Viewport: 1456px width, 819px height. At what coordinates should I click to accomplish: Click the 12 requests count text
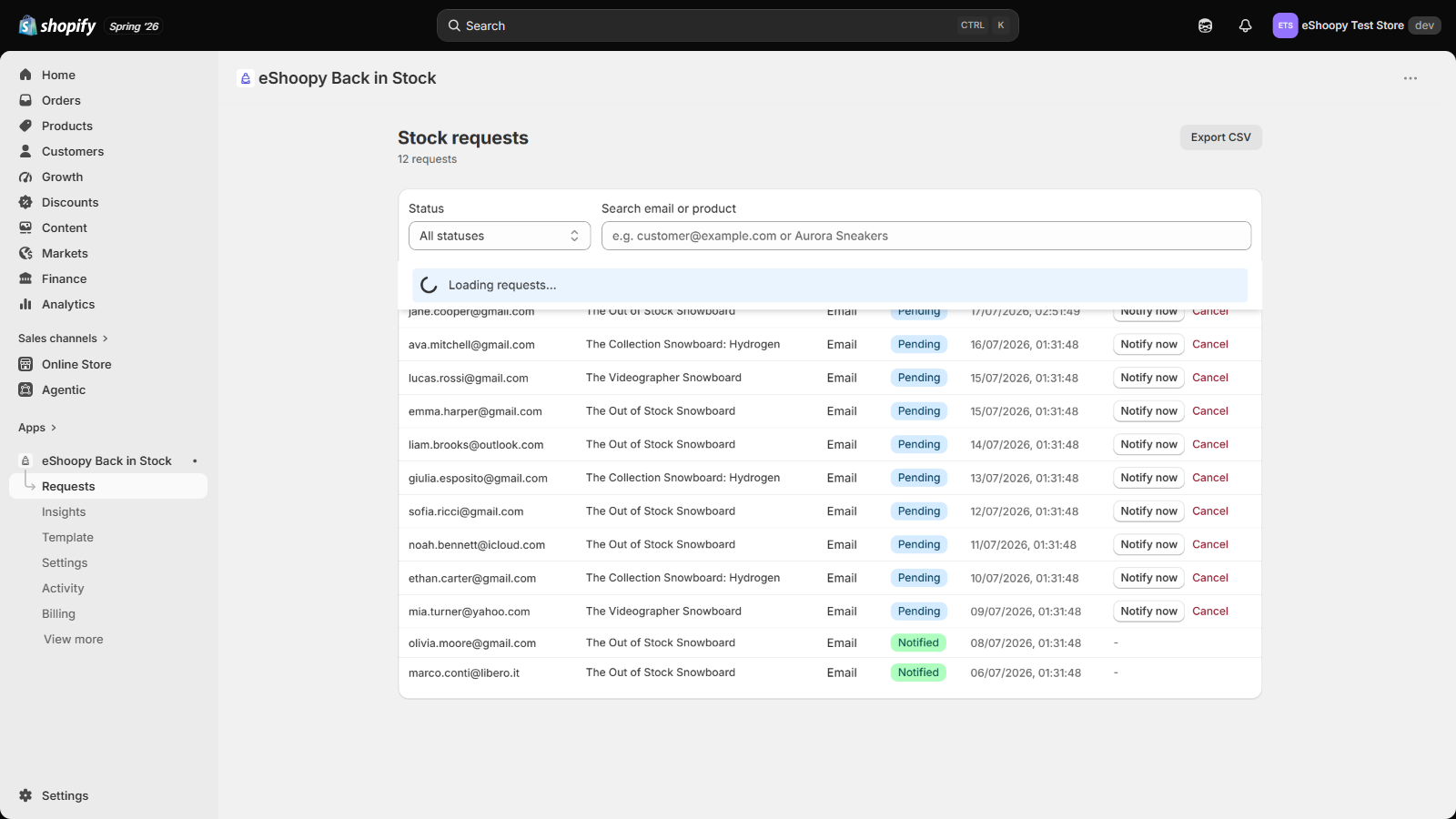[427, 159]
